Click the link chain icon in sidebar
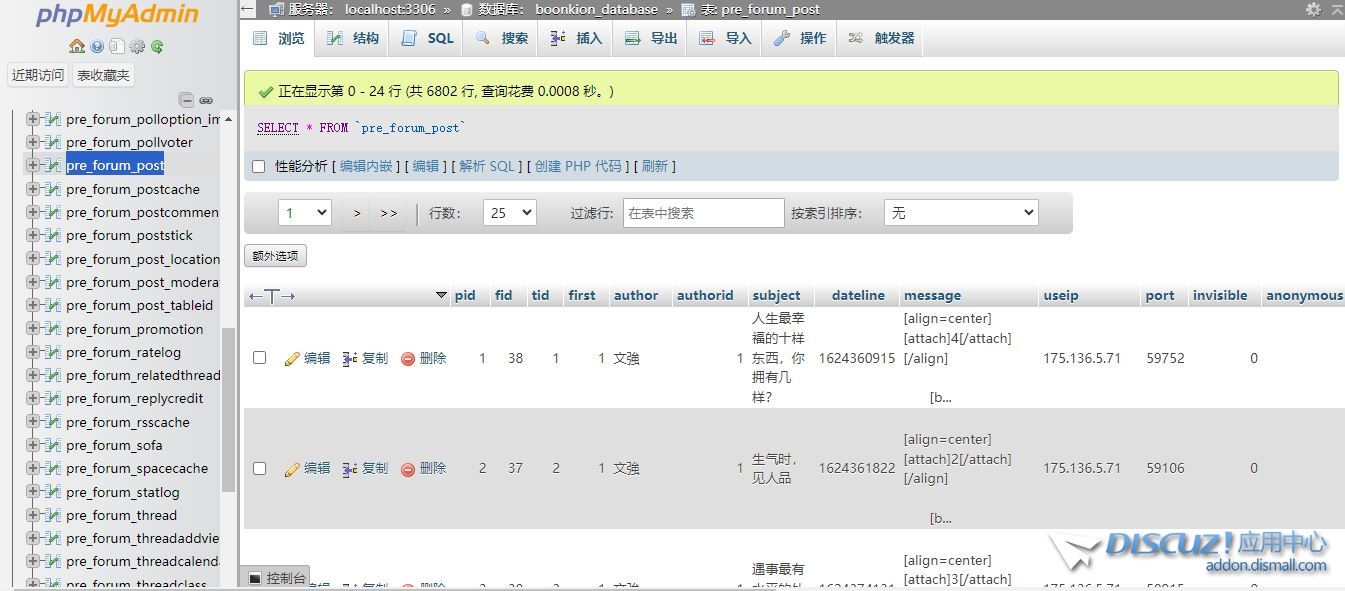The height and width of the screenshot is (591, 1345). click(206, 100)
